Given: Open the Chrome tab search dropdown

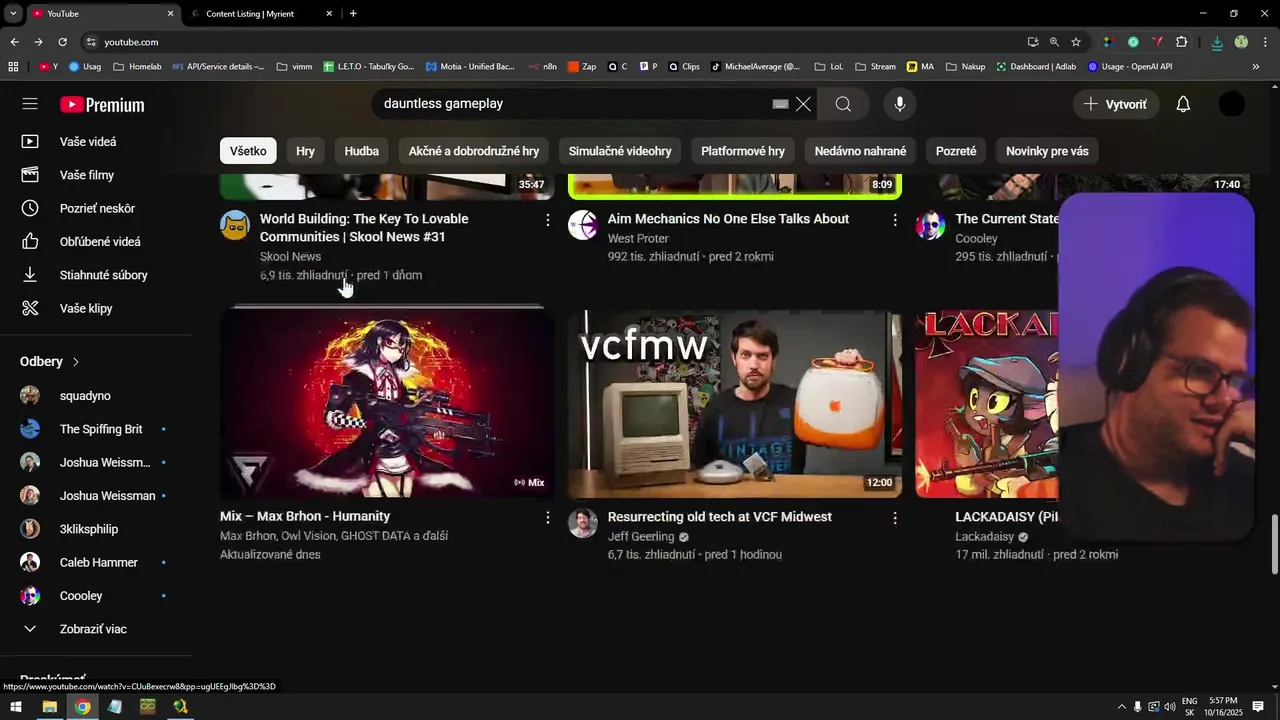Looking at the screenshot, I should [x=13, y=13].
